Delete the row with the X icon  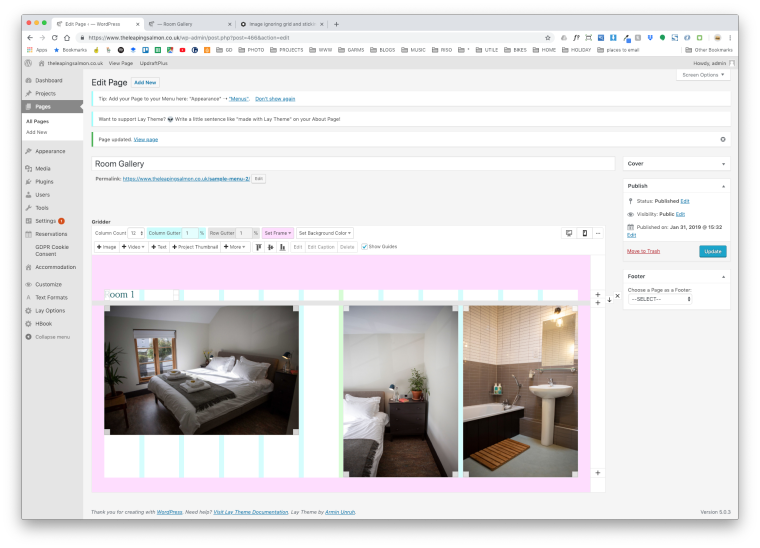(x=617, y=296)
